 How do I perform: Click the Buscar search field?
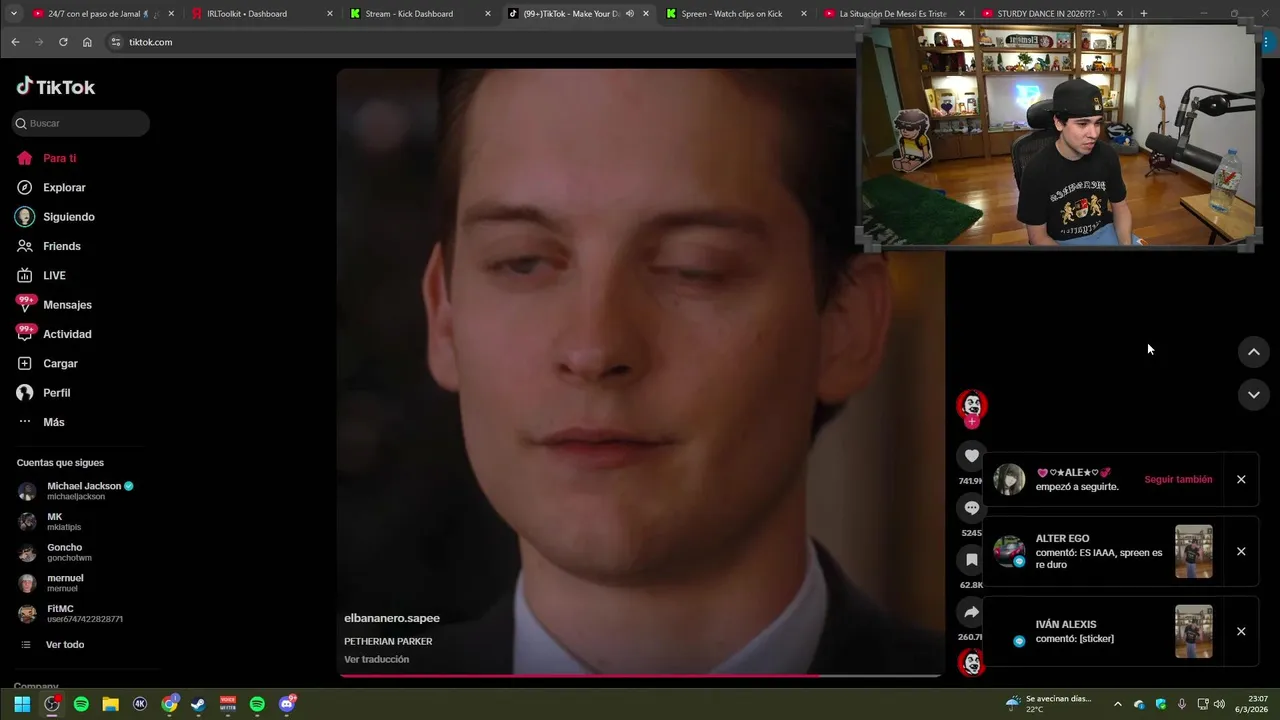tap(81, 123)
